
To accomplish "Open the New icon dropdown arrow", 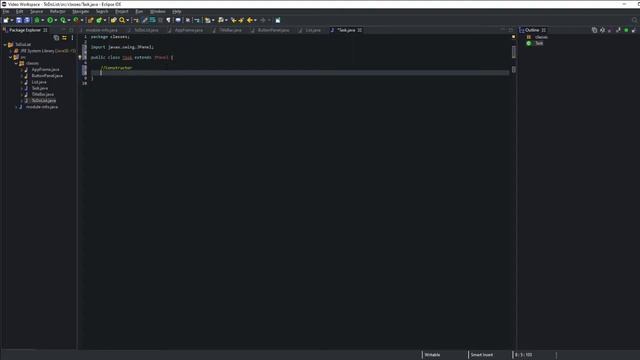I will 12,20.
